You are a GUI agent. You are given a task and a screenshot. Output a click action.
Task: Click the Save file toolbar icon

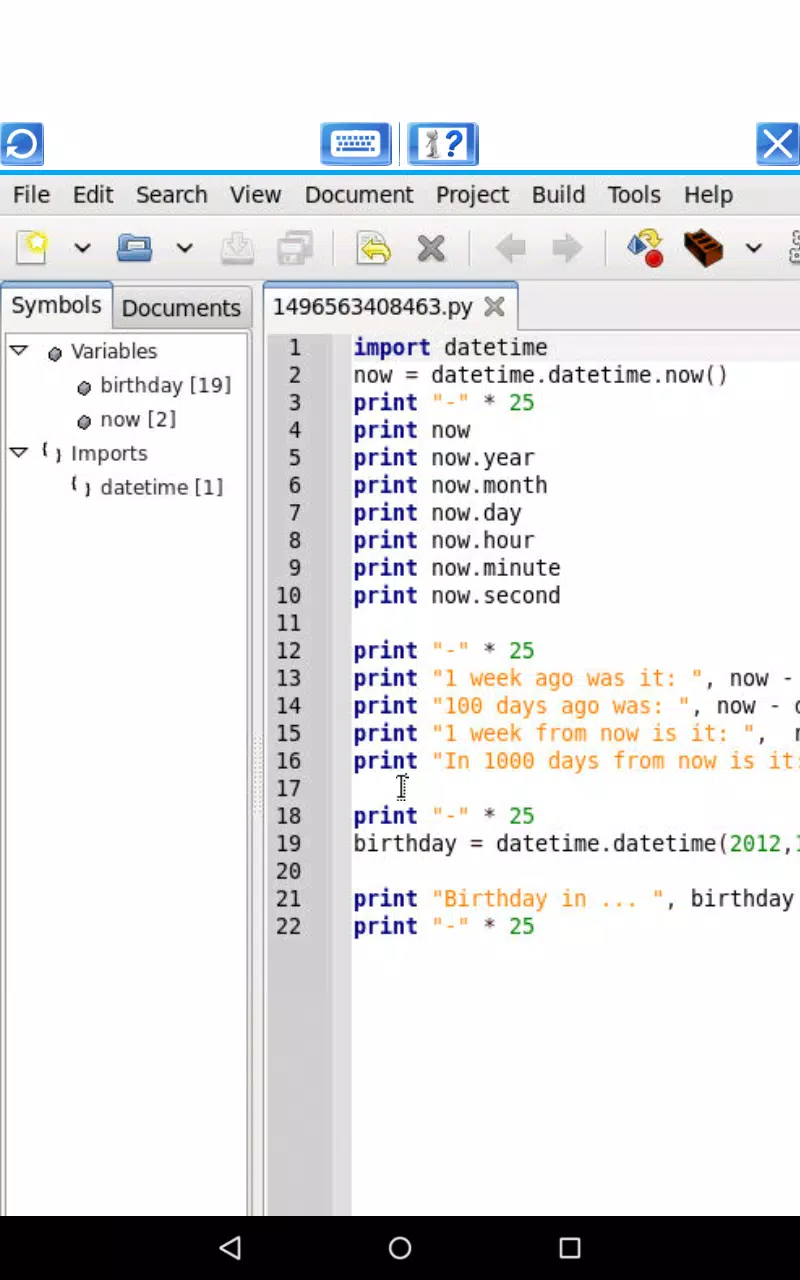pos(237,247)
